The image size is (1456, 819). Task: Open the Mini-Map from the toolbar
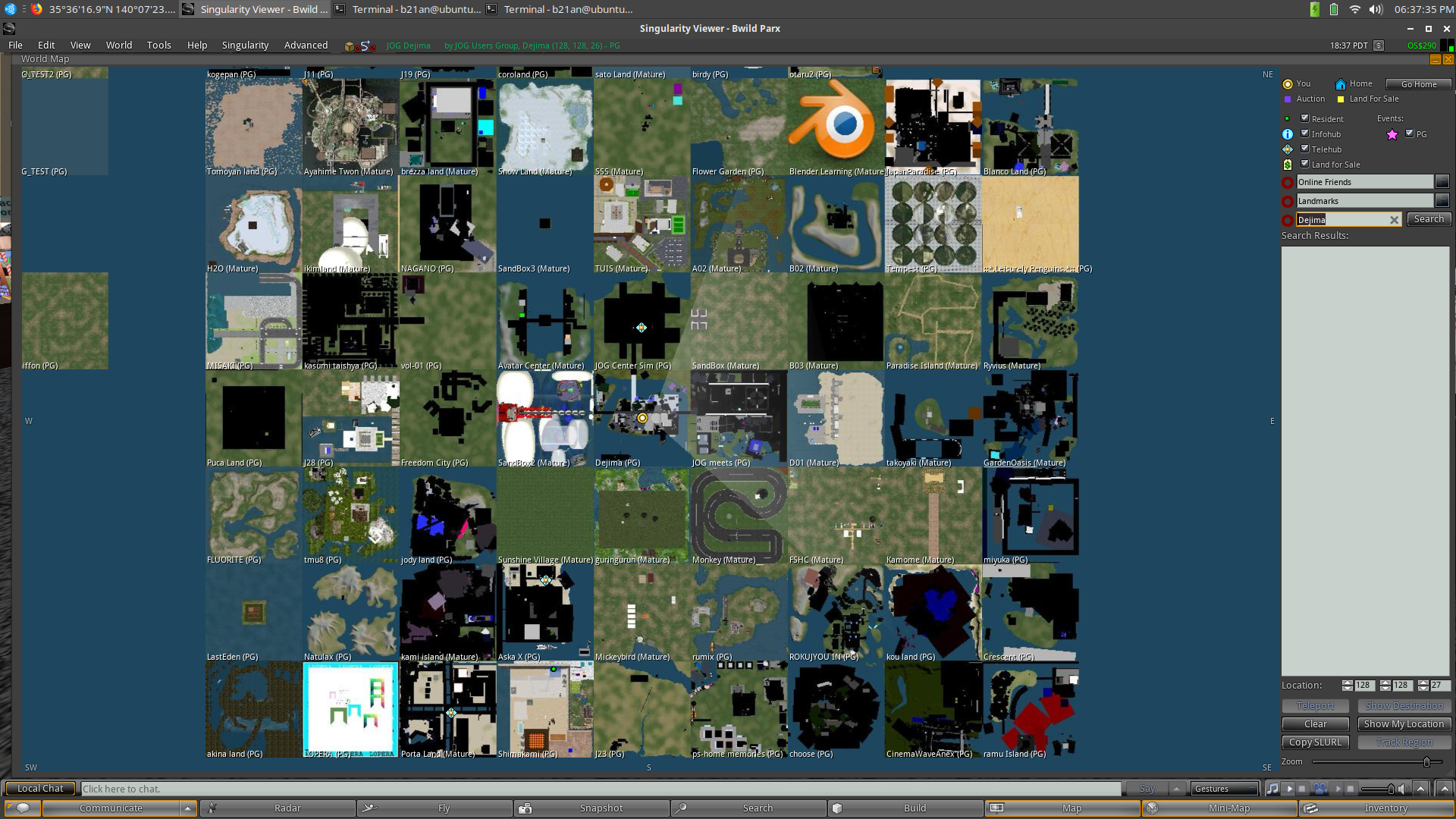tap(1219, 808)
